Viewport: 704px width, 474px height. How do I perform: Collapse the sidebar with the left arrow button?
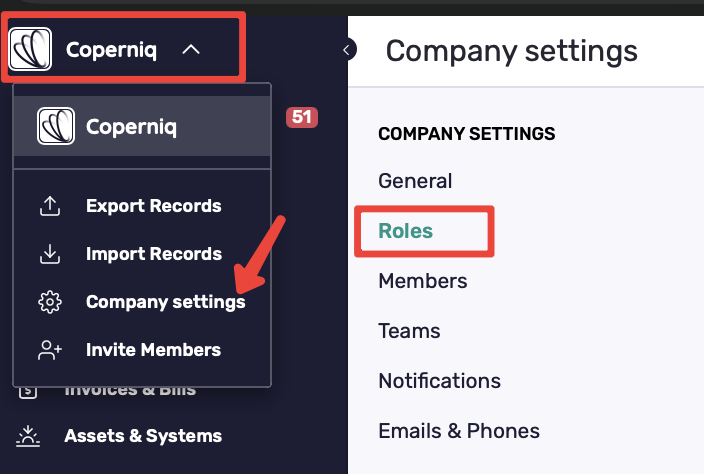(348, 50)
